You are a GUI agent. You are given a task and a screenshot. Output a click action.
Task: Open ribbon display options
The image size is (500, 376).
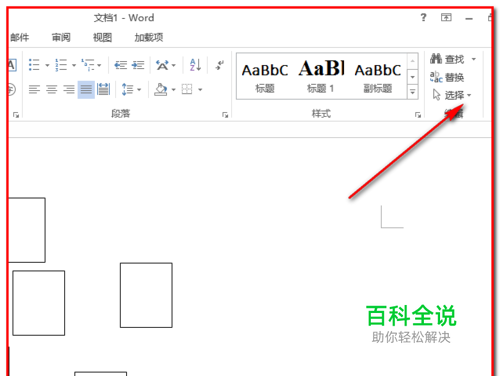tap(446, 17)
